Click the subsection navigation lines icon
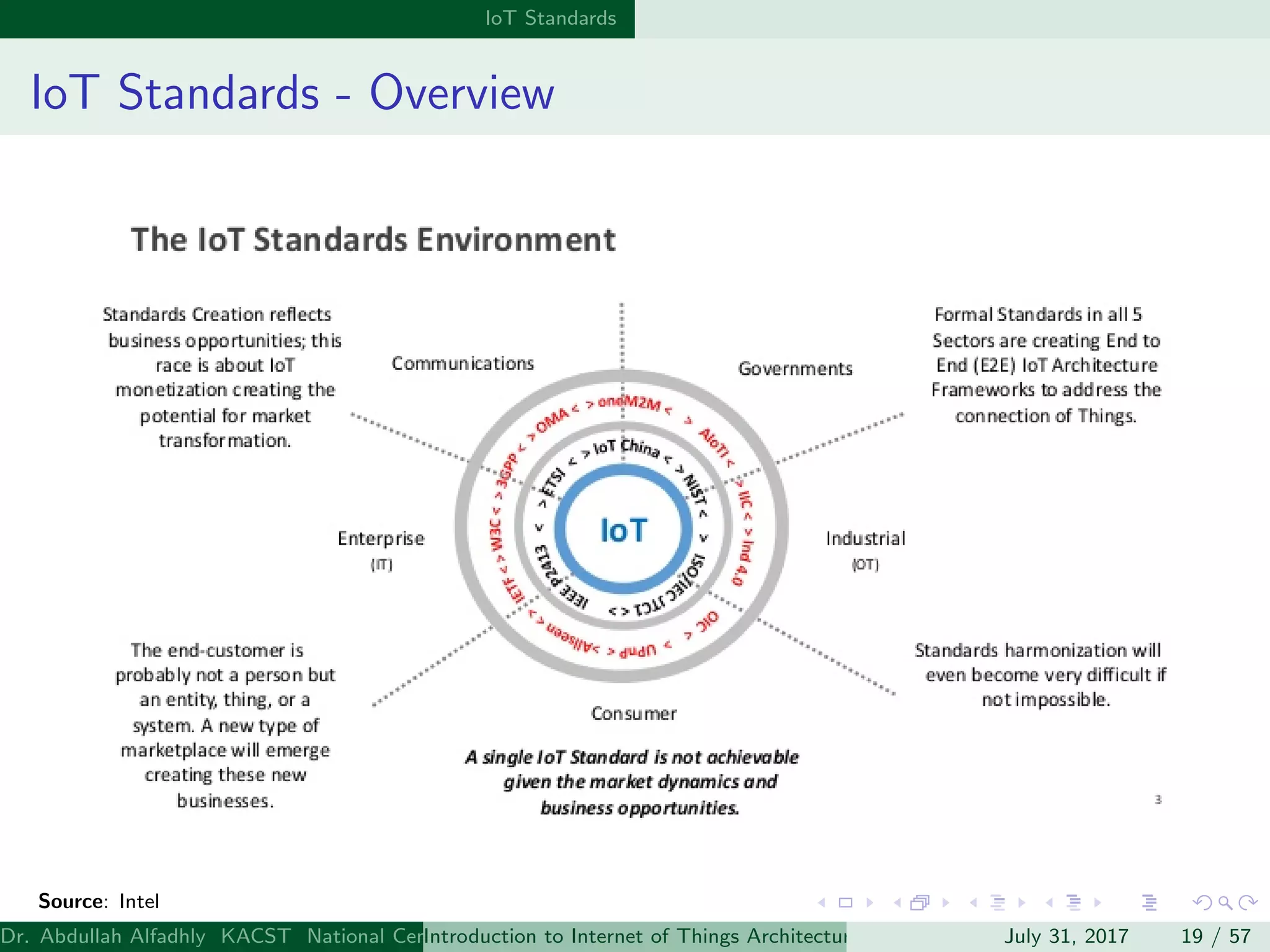Screen dimensions: 1270x952 [998, 903]
